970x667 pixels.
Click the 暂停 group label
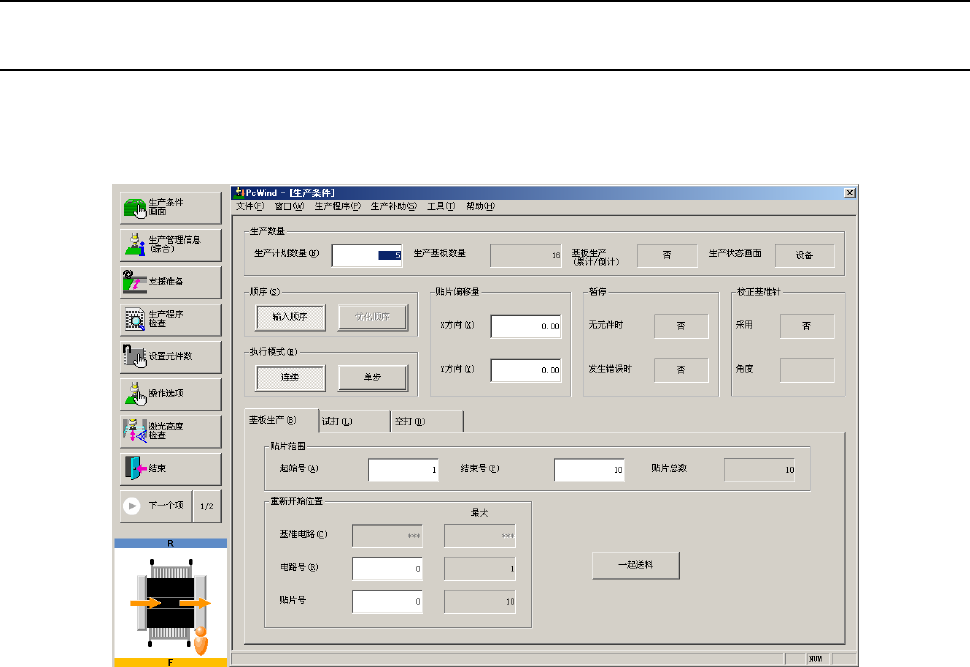tap(598, 291)
